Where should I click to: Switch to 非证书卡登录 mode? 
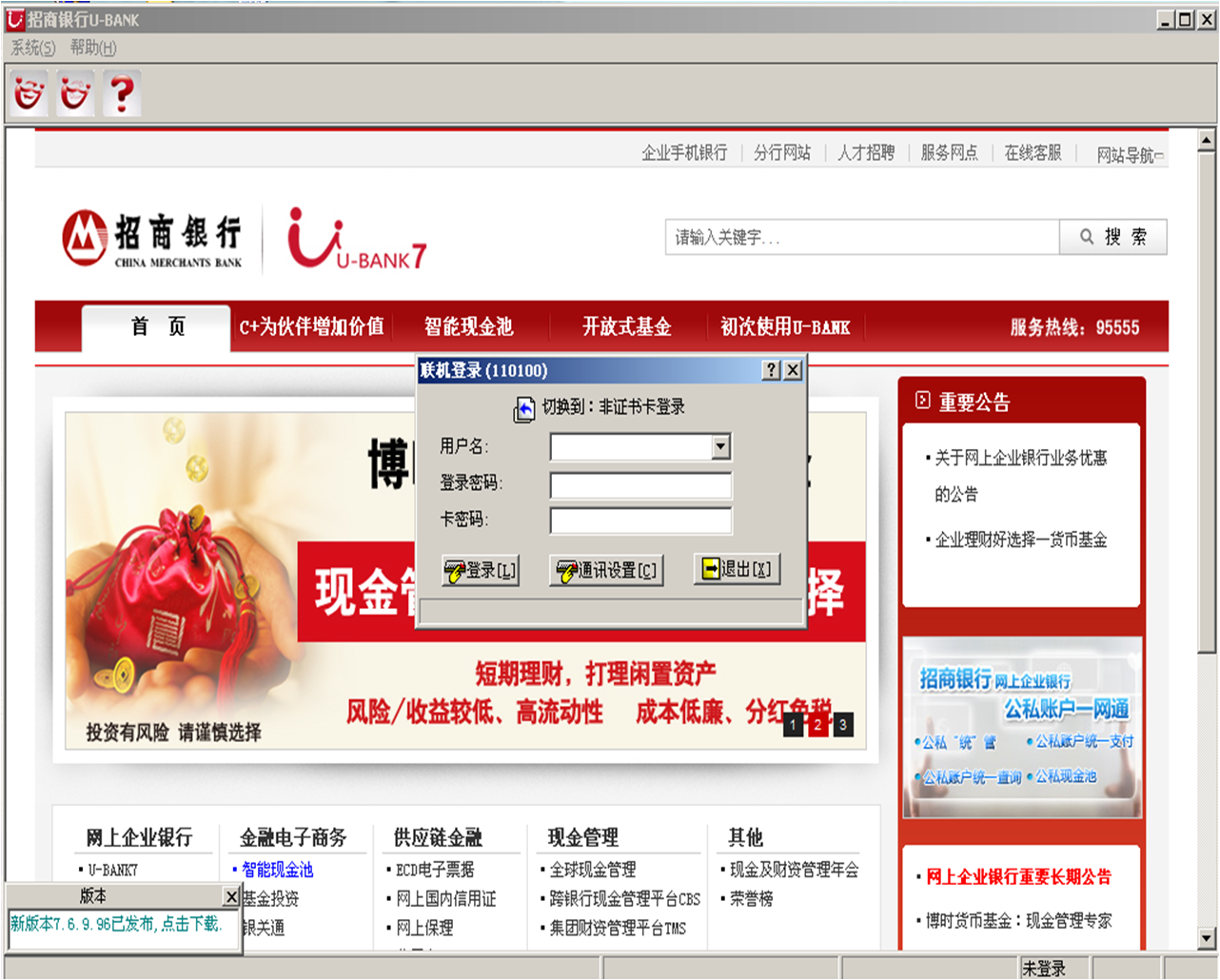click(x=614, y=407)
